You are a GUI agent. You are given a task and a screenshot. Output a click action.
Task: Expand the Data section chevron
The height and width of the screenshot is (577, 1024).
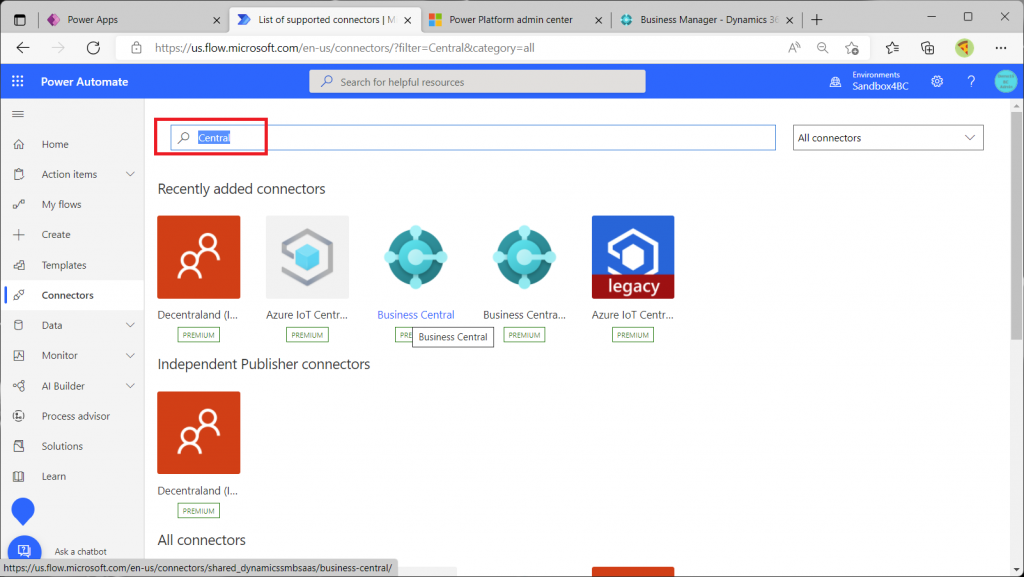[x=130, y=325]
